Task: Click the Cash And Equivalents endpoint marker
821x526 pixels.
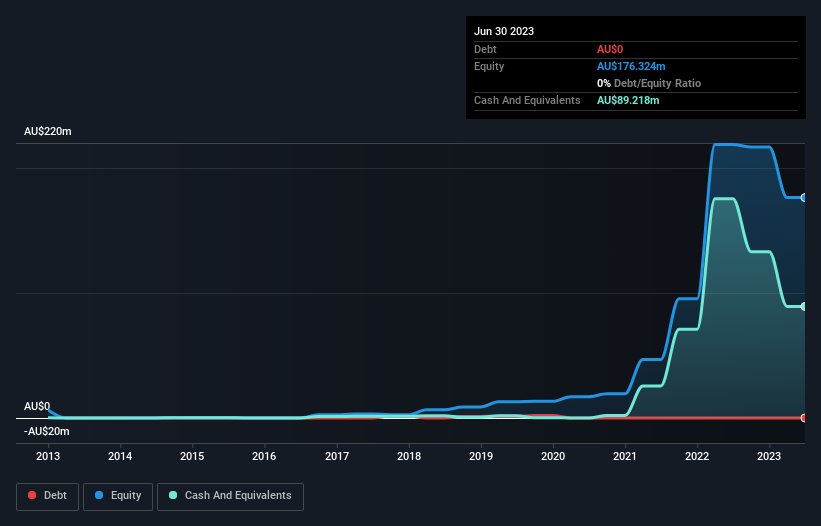Action: point(804,306)
